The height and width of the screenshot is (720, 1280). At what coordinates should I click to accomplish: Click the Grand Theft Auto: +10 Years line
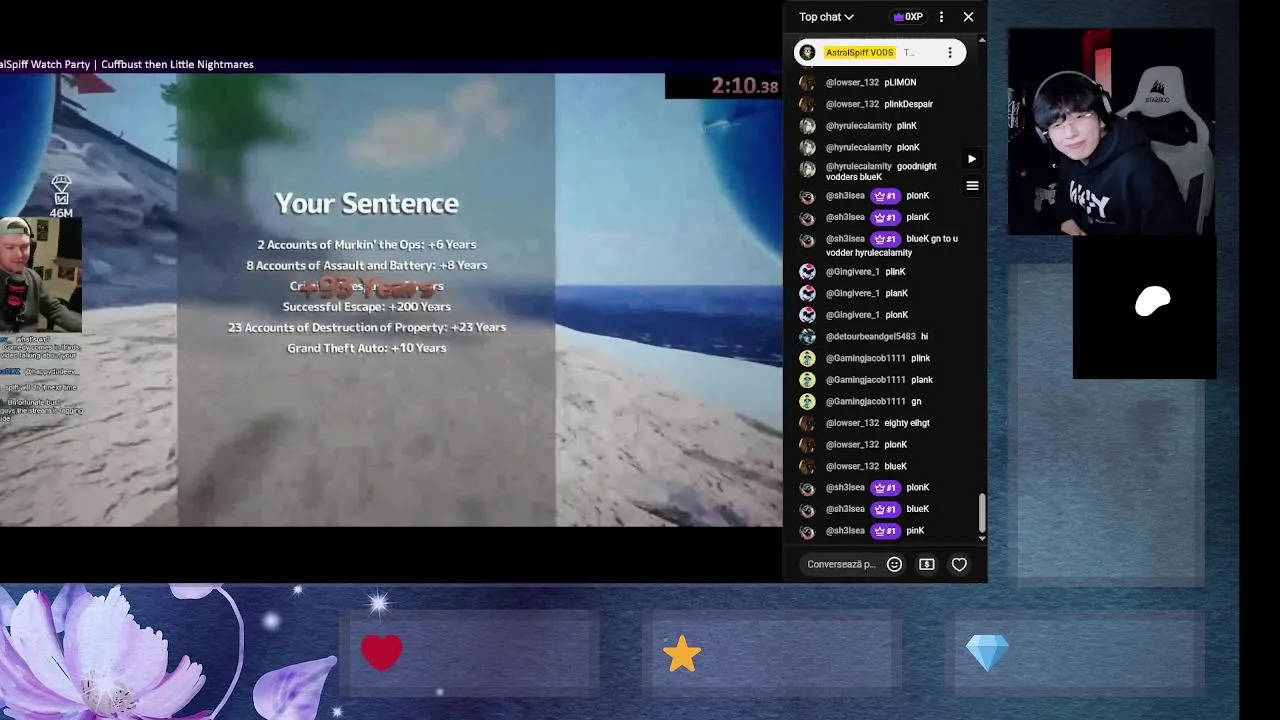coord(366,348)
